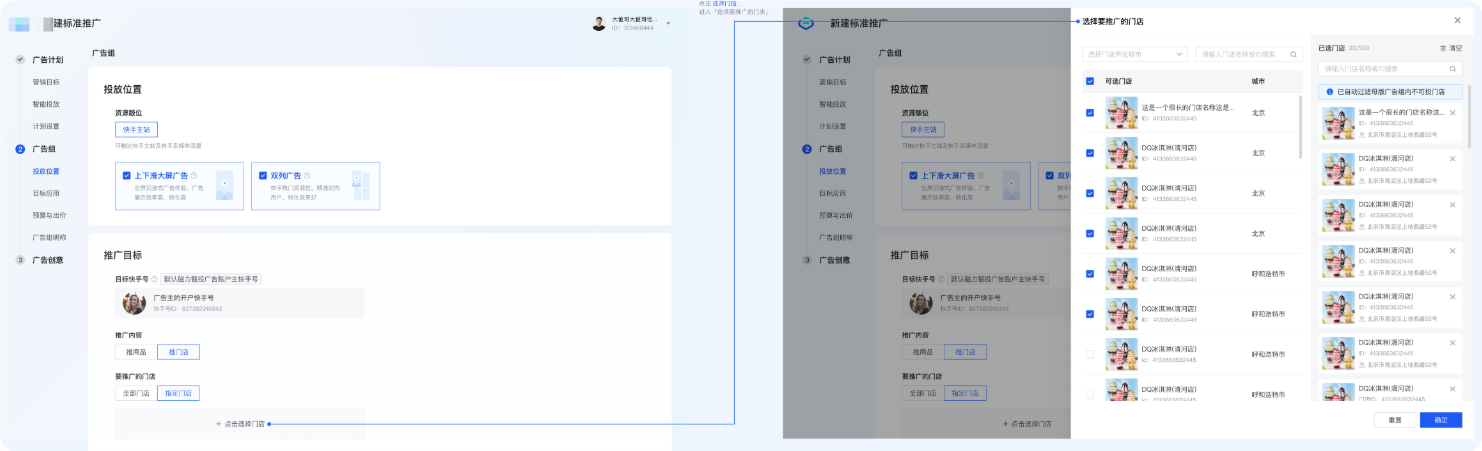Click the 广告计划 completed-step checkmark icon, left window
Image resolution: width=1482 pixels, height=451 pixels.
coord(20,59)
